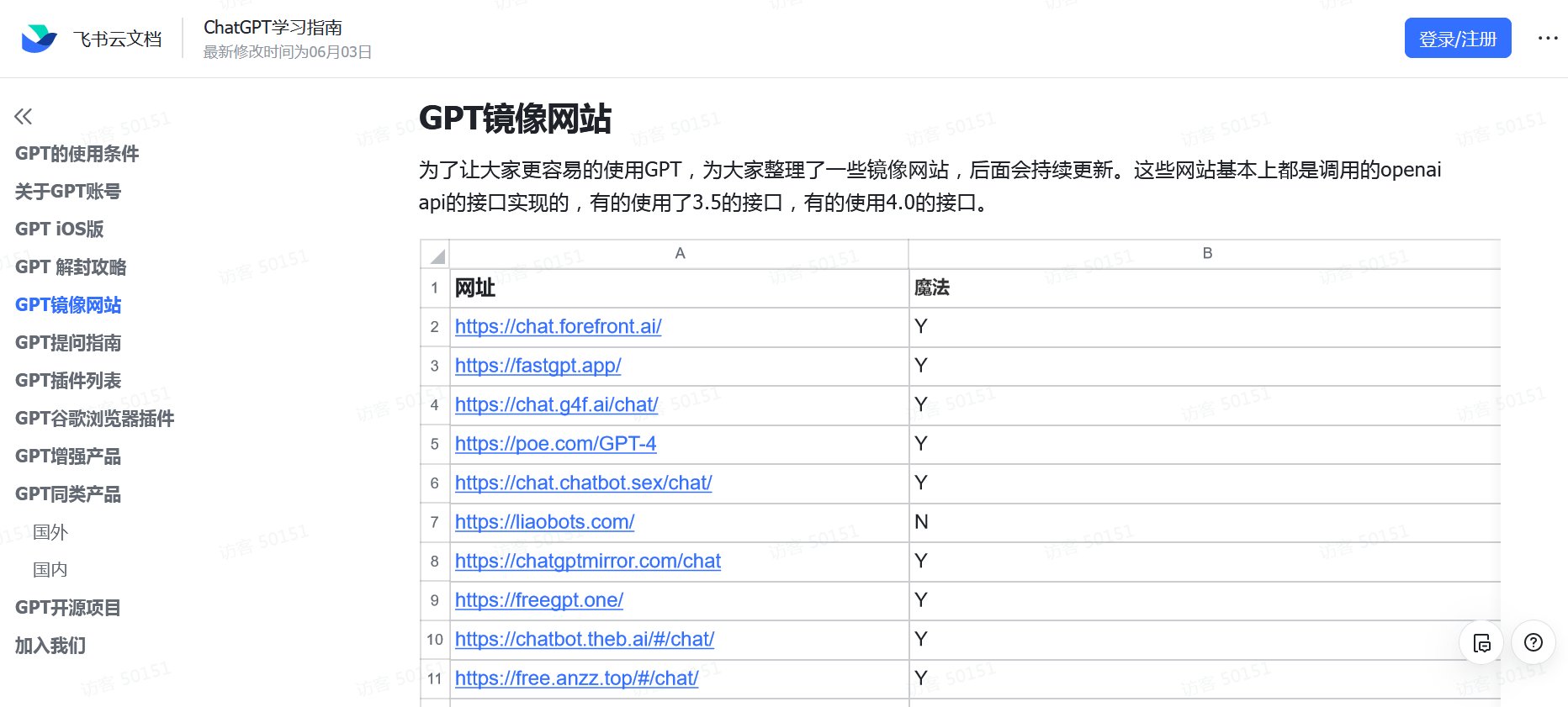The image size is (1568, 707).
Task: Click the N cell in the liaobots row
Action: [1205, 523]
